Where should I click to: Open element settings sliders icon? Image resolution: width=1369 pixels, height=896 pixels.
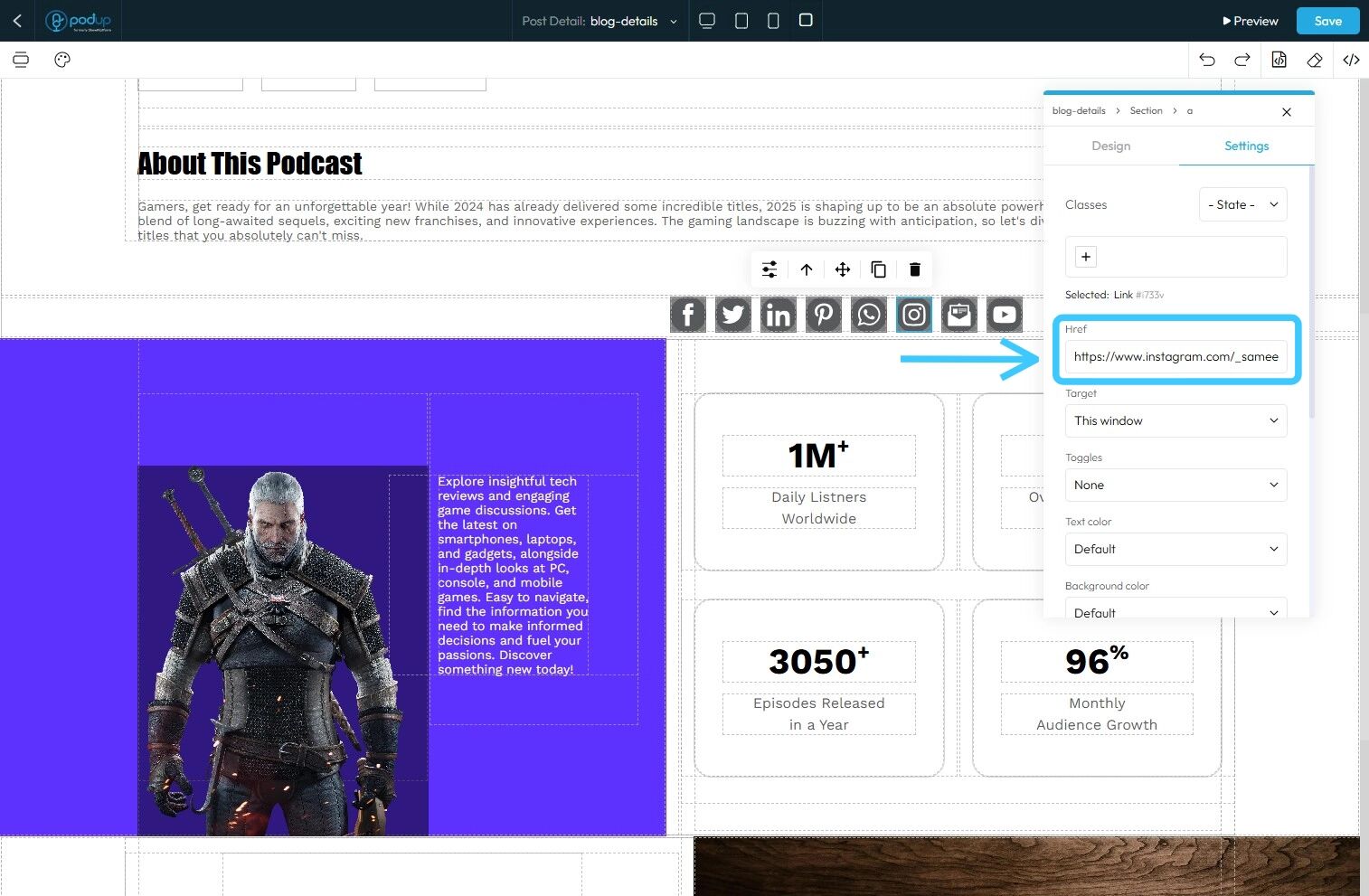[x=769, y=269]
